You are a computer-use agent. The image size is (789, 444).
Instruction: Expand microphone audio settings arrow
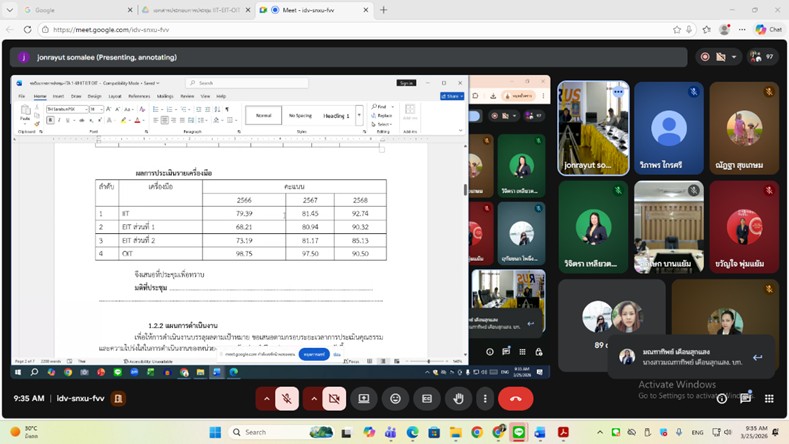click(x=266, y=399)
